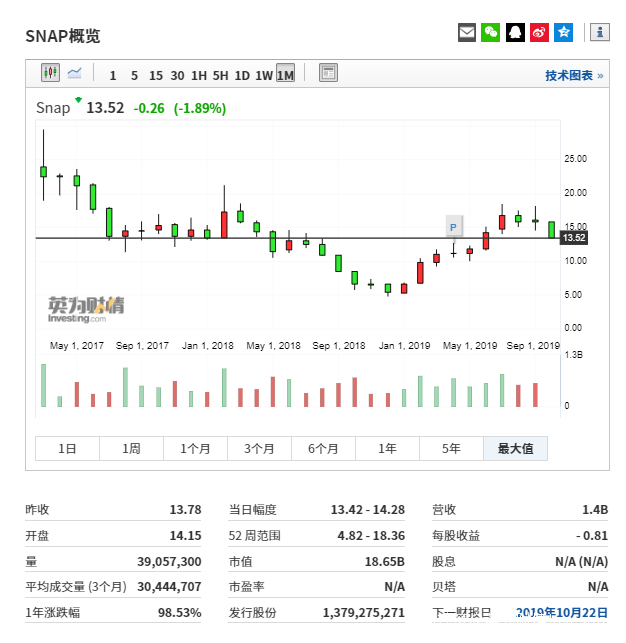Open the 技术图表 link
Viewport: 626px width, 643px height.
pyautogui.click(x=574, y=75)
